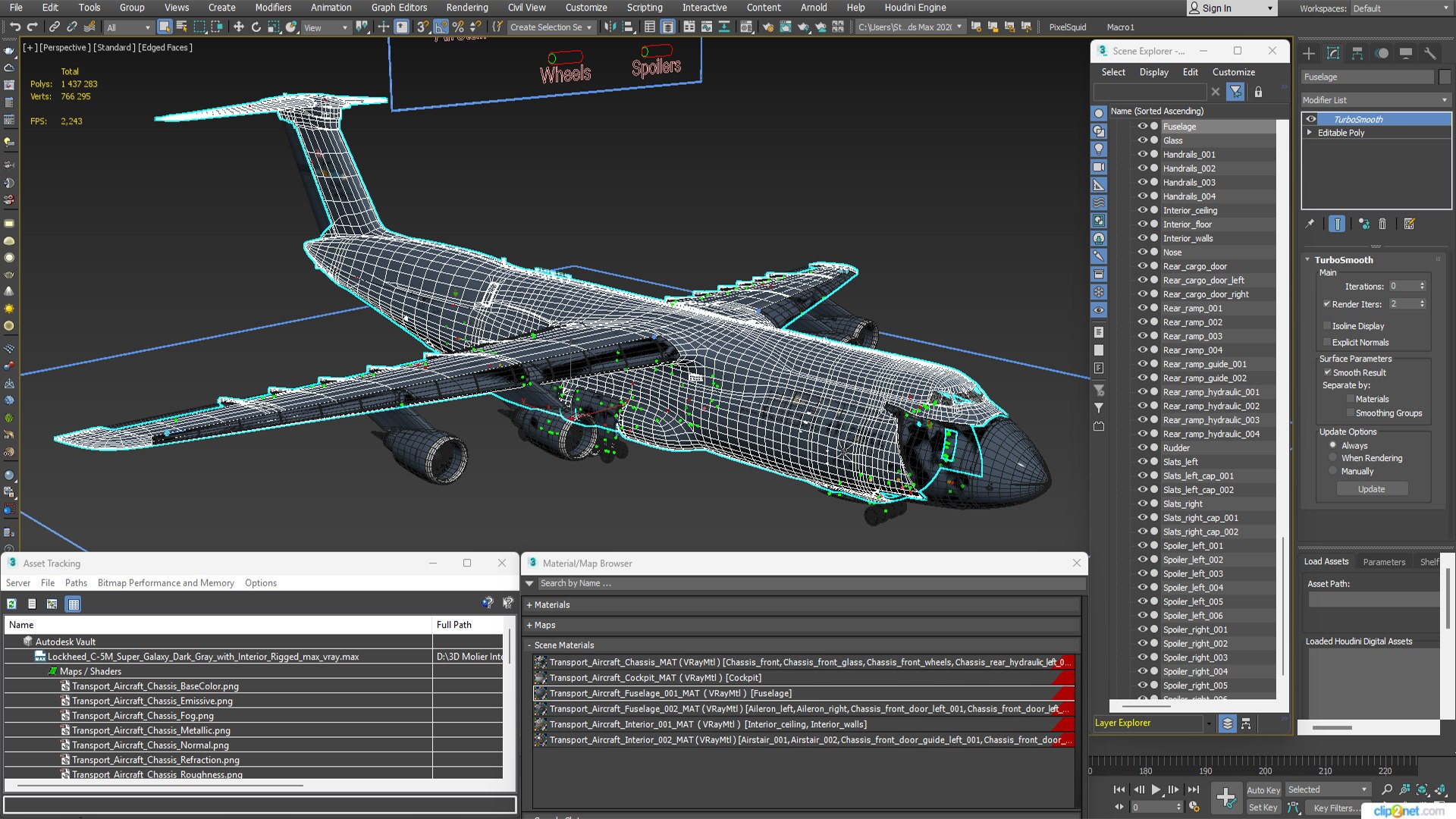This screenshot has width=1456, height=819.
Task: Open Select by Name tool
Action: point(182,27)
